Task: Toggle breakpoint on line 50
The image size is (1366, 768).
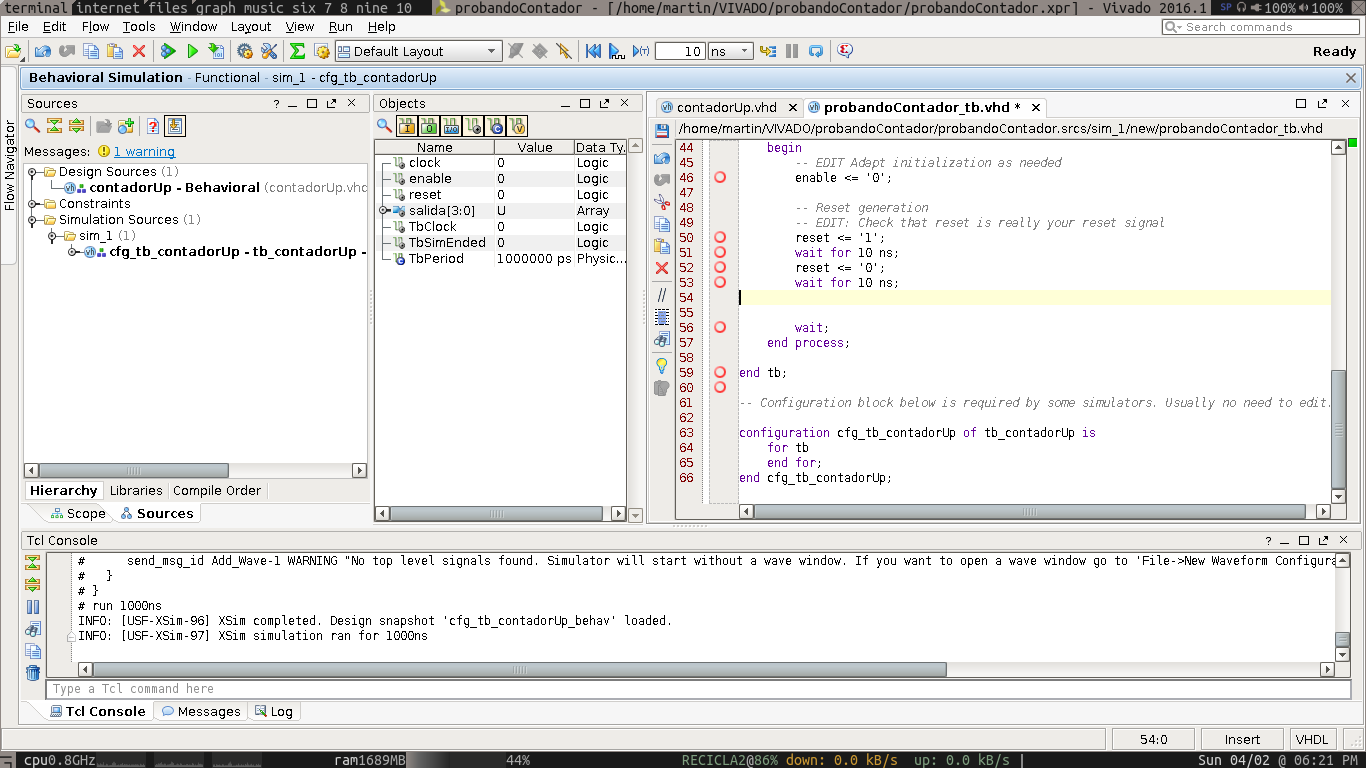Action: click(x=720, y=238)
